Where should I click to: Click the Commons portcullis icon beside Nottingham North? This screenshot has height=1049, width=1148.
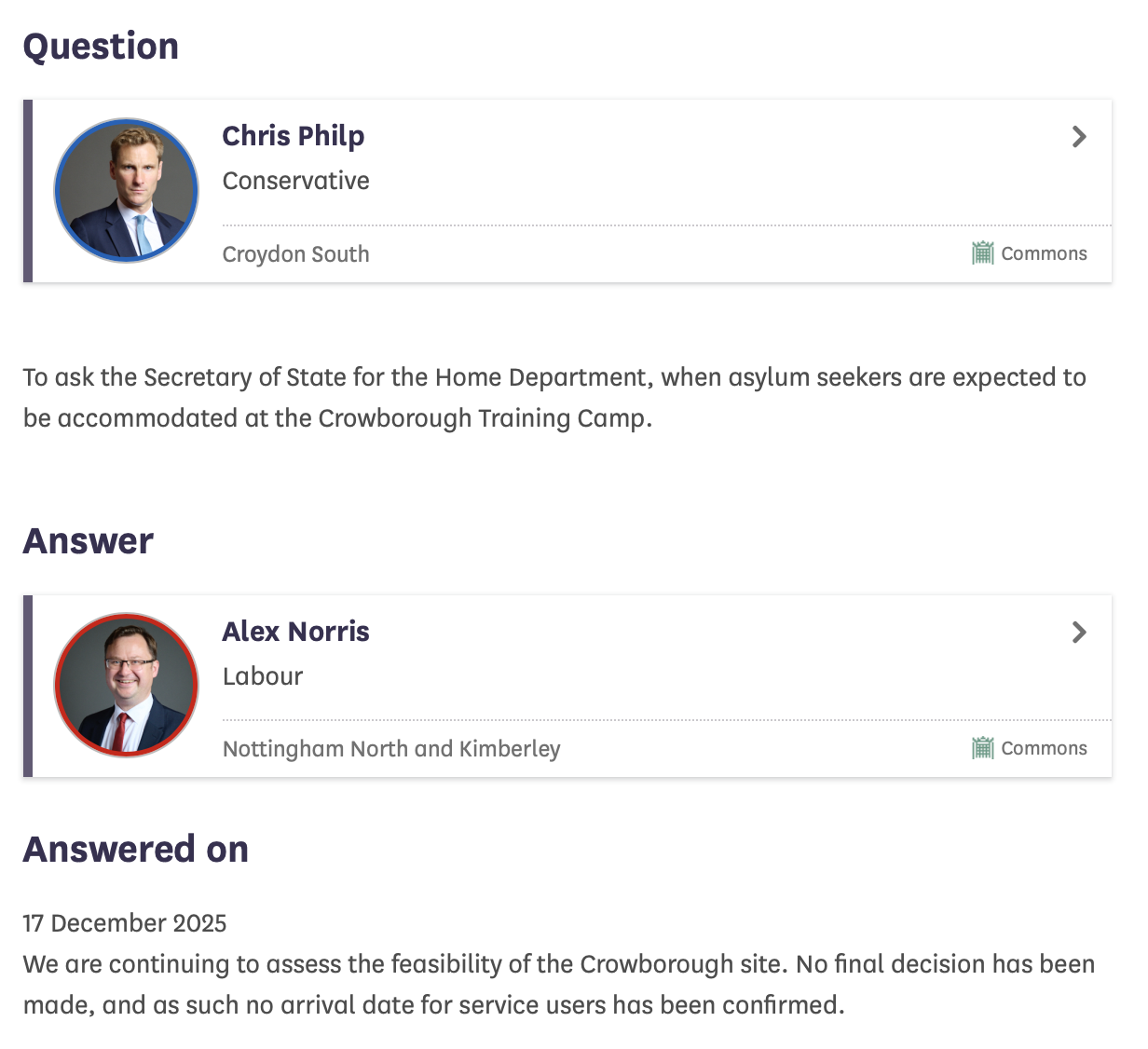(x=982, y=748)
